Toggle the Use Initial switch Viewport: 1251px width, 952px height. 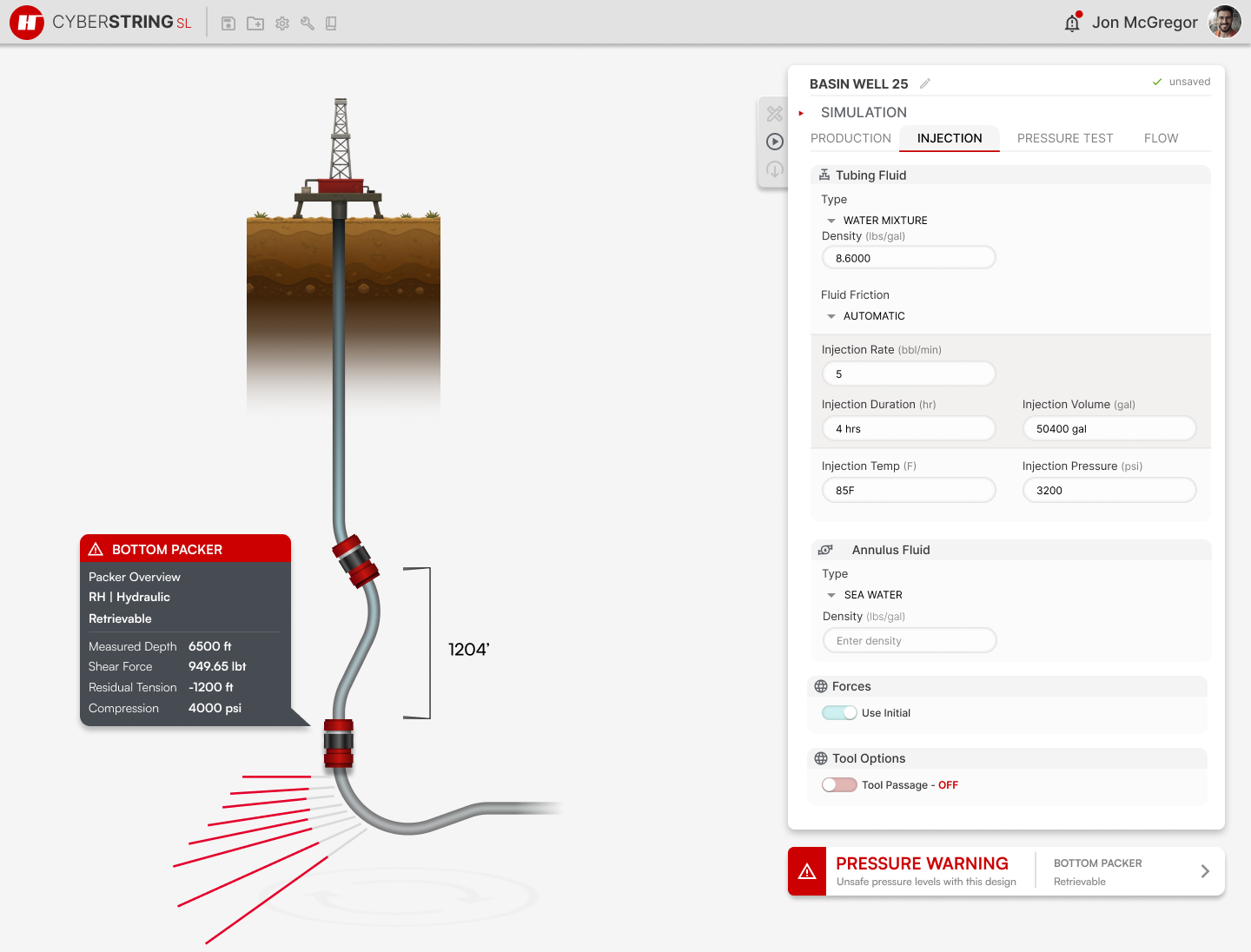pos(839,712)
